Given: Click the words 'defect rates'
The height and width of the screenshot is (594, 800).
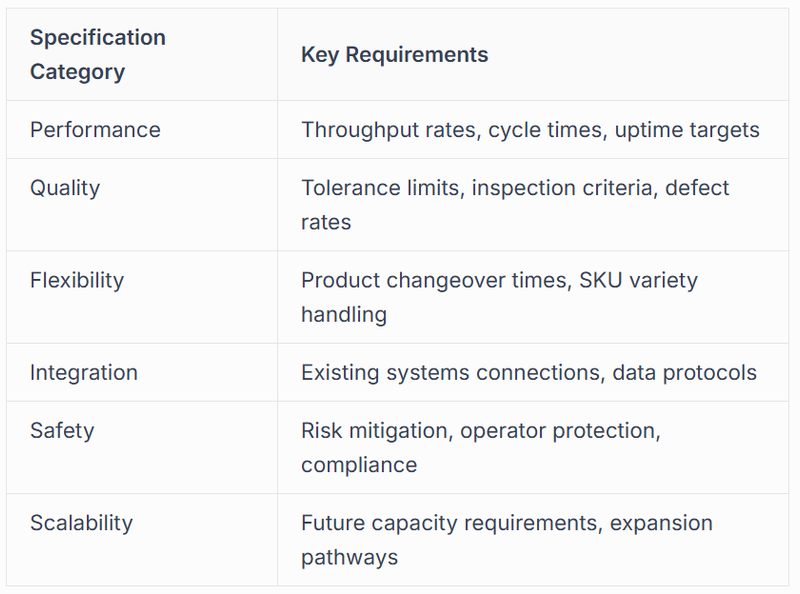Looking at the screenshot, I should (x=697, y=188).
